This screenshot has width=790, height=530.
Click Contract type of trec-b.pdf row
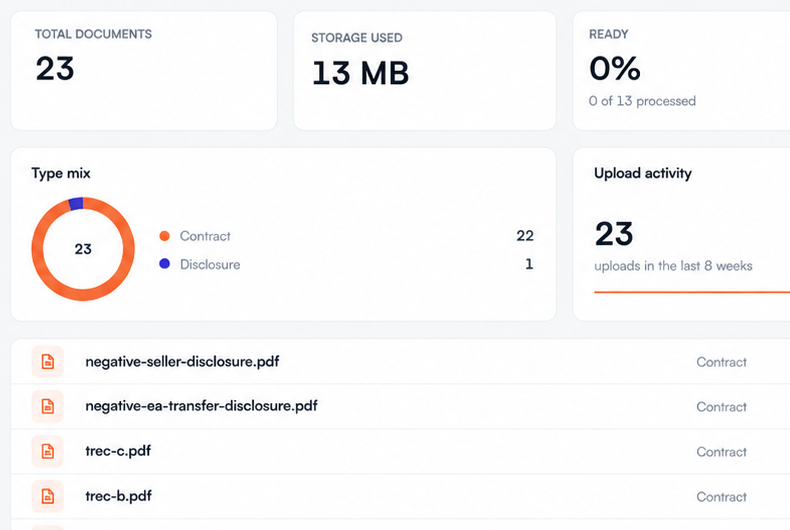[x=721, y=497]
